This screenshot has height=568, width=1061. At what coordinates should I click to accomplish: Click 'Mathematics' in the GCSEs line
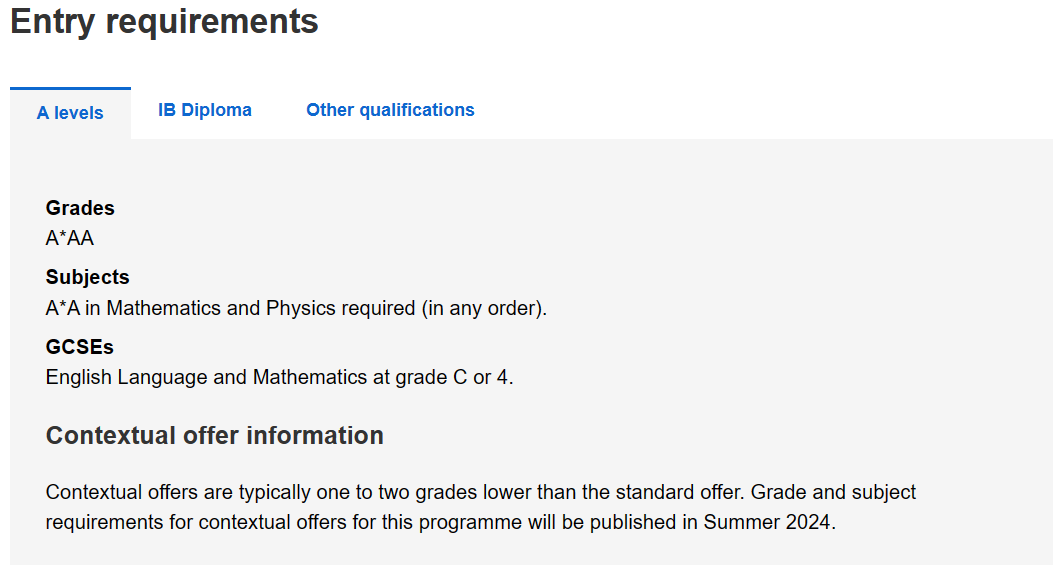point(310,377)
